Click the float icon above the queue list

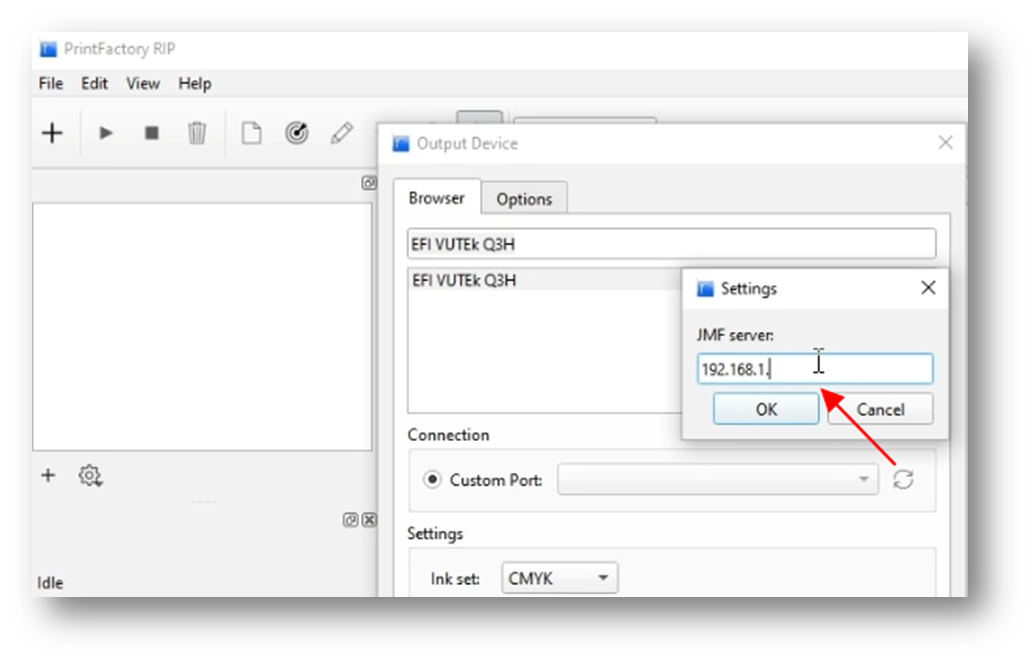pyautogui.click(x=369, y=183)
